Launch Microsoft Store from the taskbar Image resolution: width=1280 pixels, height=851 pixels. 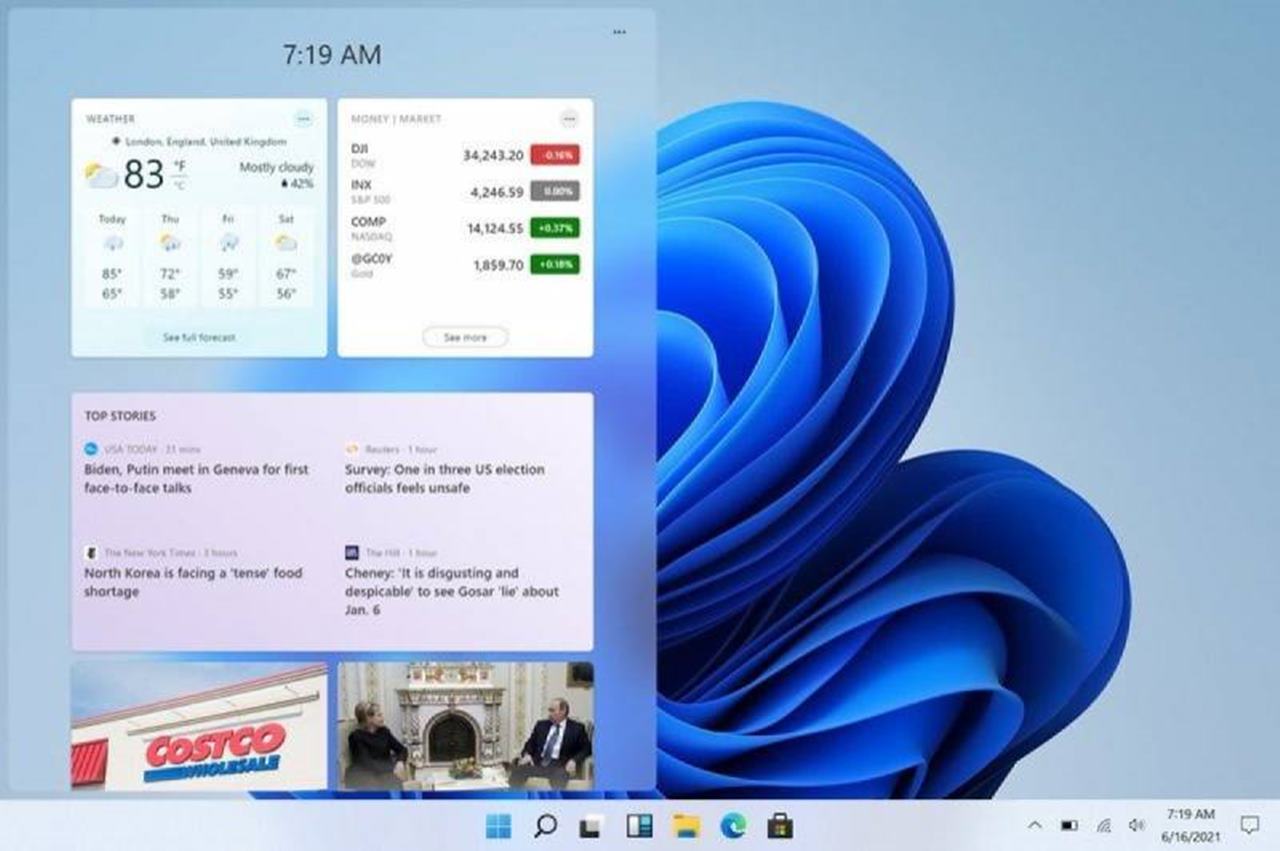pyautogui.click(x=778, y=827)
